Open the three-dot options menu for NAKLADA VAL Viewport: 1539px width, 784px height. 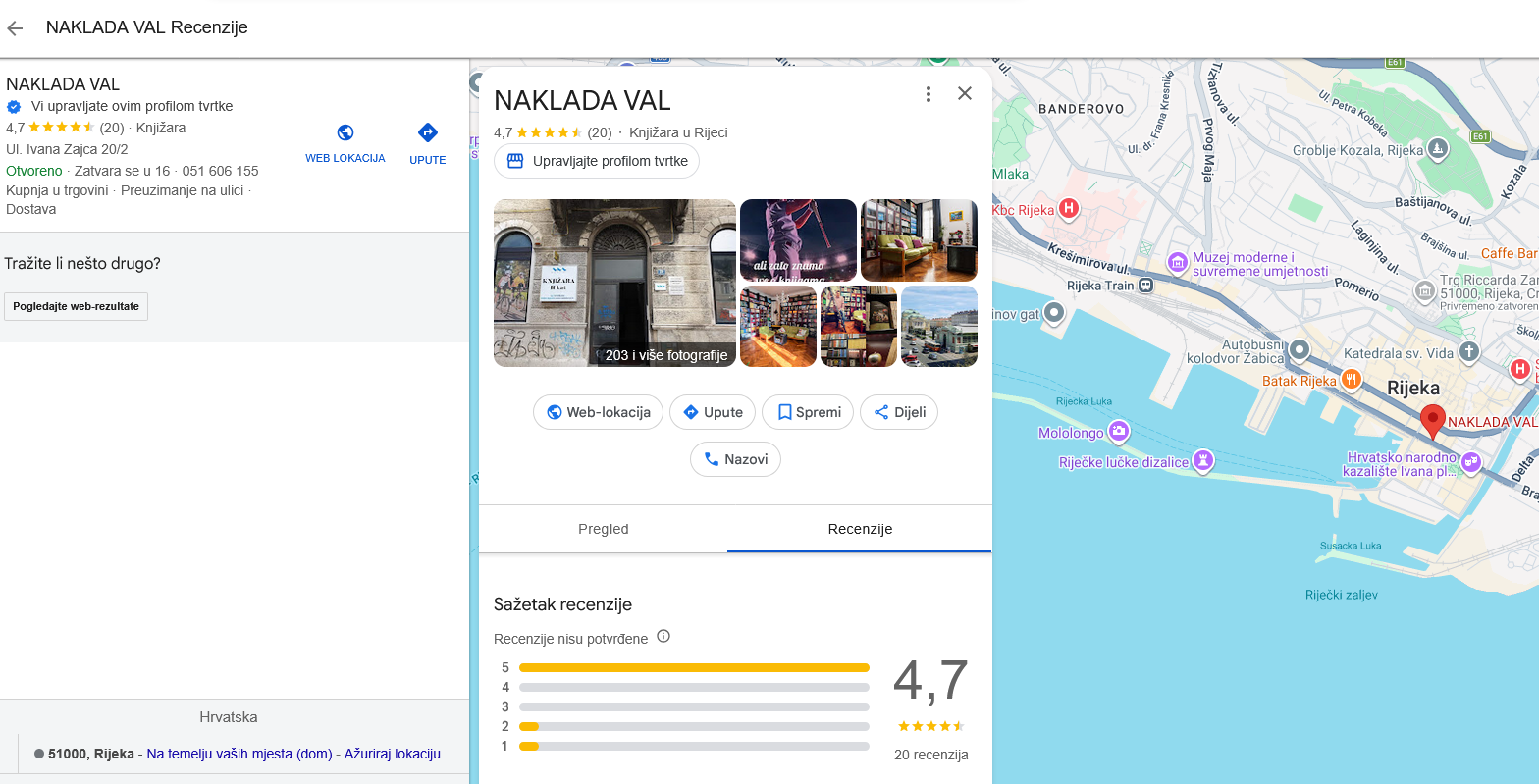coord(928,94)
